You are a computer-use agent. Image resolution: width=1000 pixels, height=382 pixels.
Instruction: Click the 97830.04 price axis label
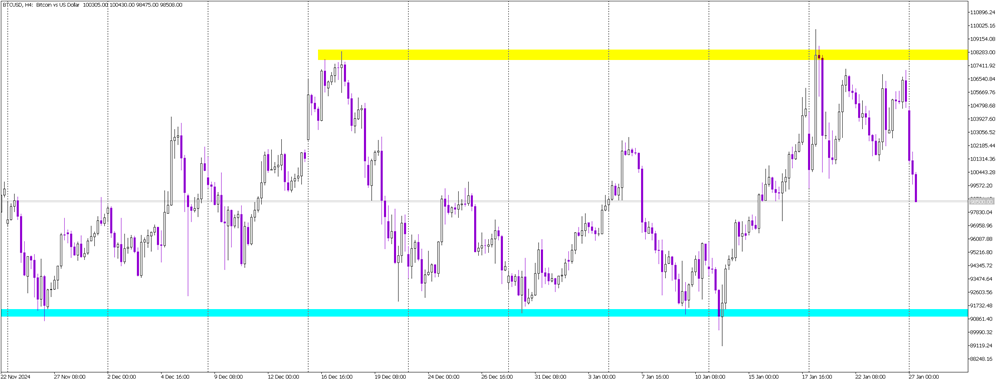981,212
